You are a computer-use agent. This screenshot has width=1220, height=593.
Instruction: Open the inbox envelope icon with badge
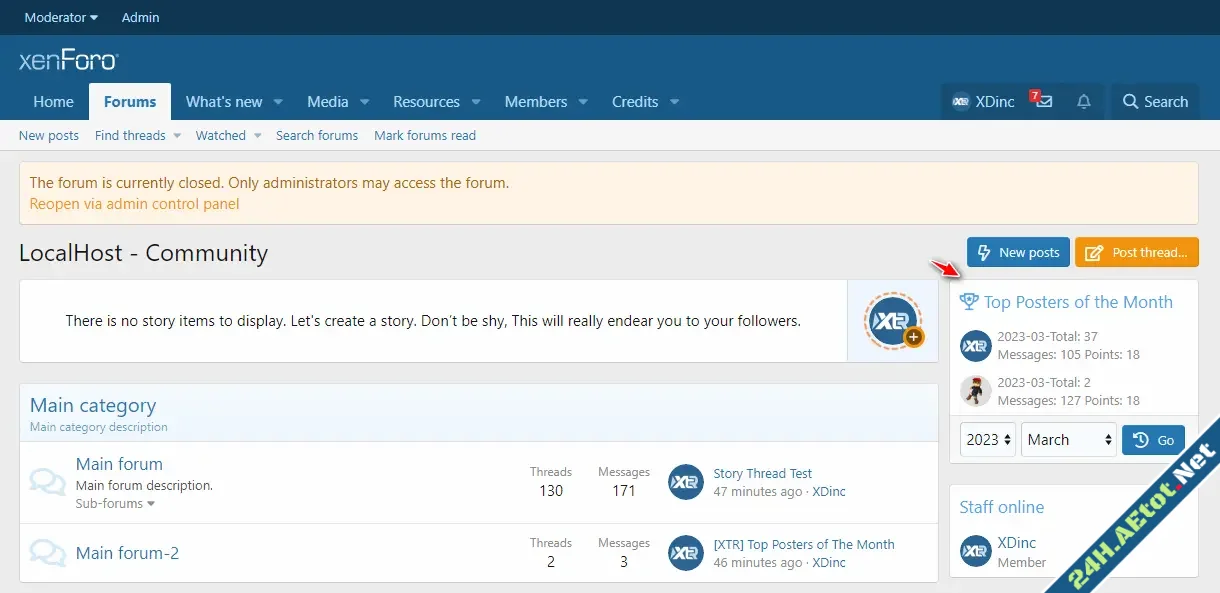(x=1043, y=102)
